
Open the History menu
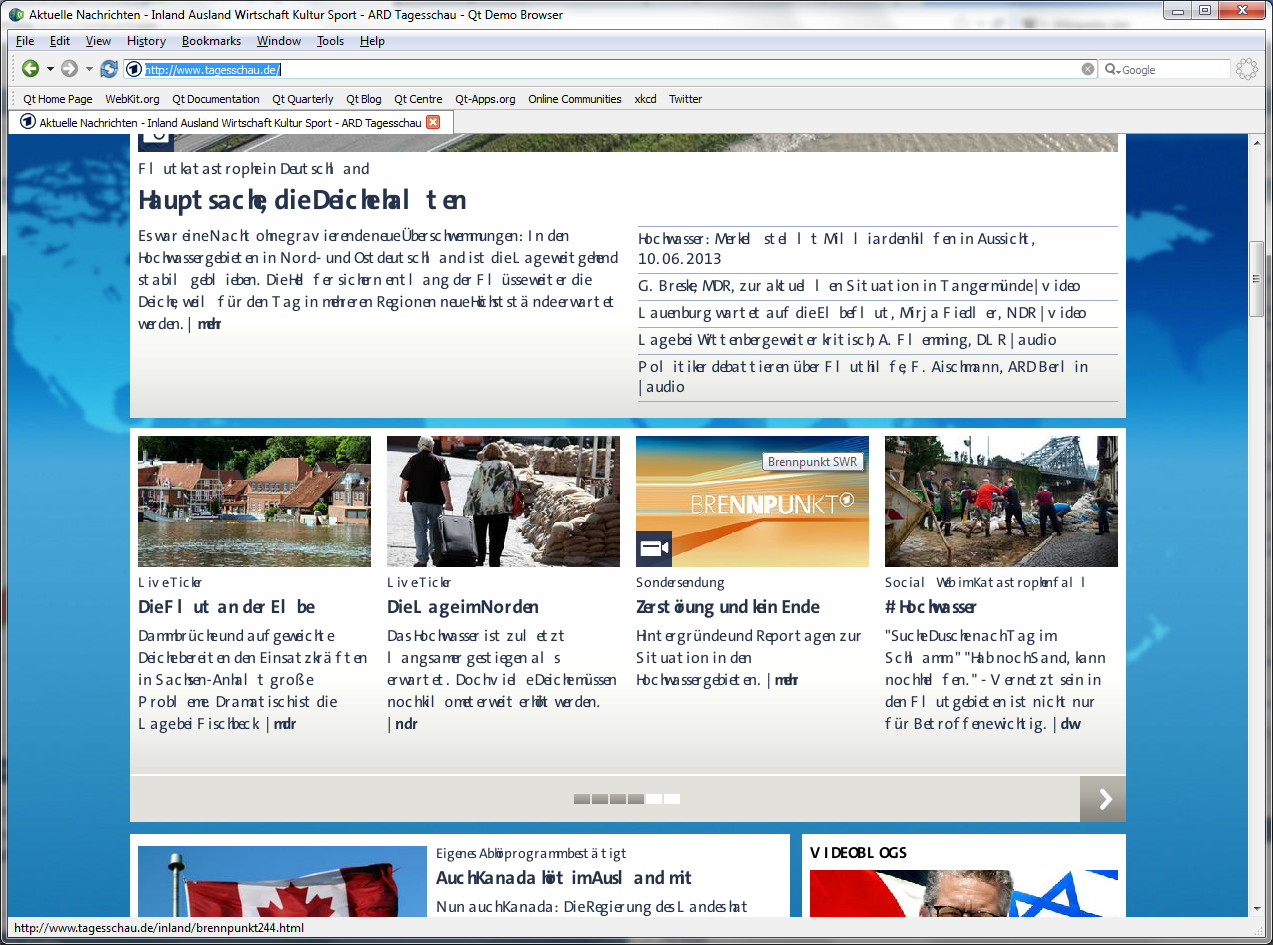[x=146, y=41]
